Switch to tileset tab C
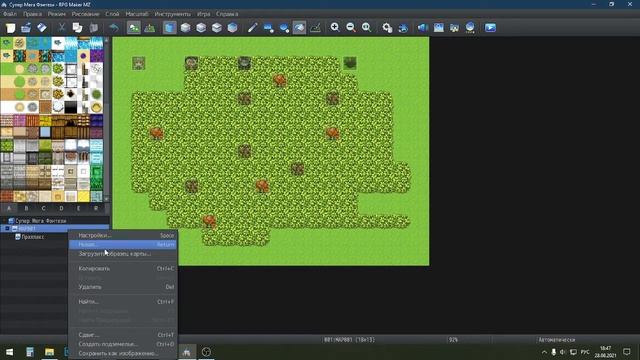This screenshot has width=640, height=360. pyautogui.click(x=44, y=208)
